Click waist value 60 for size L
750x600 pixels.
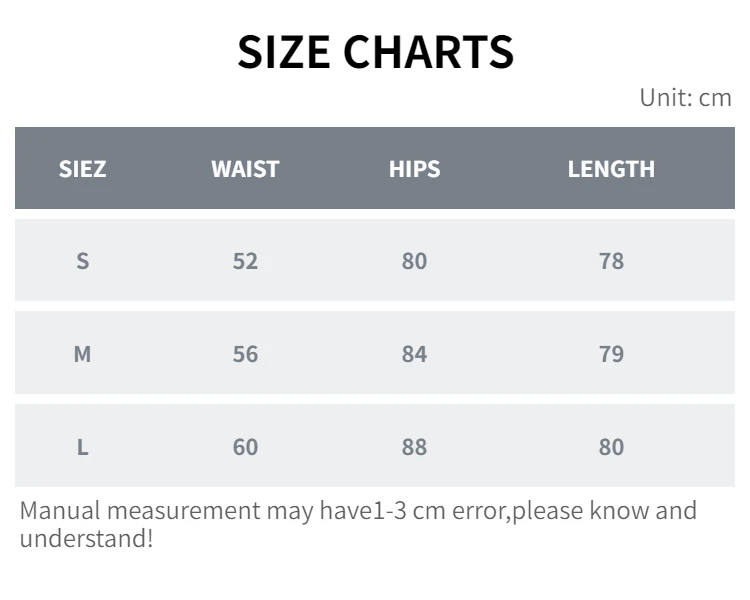pos(245,447)
